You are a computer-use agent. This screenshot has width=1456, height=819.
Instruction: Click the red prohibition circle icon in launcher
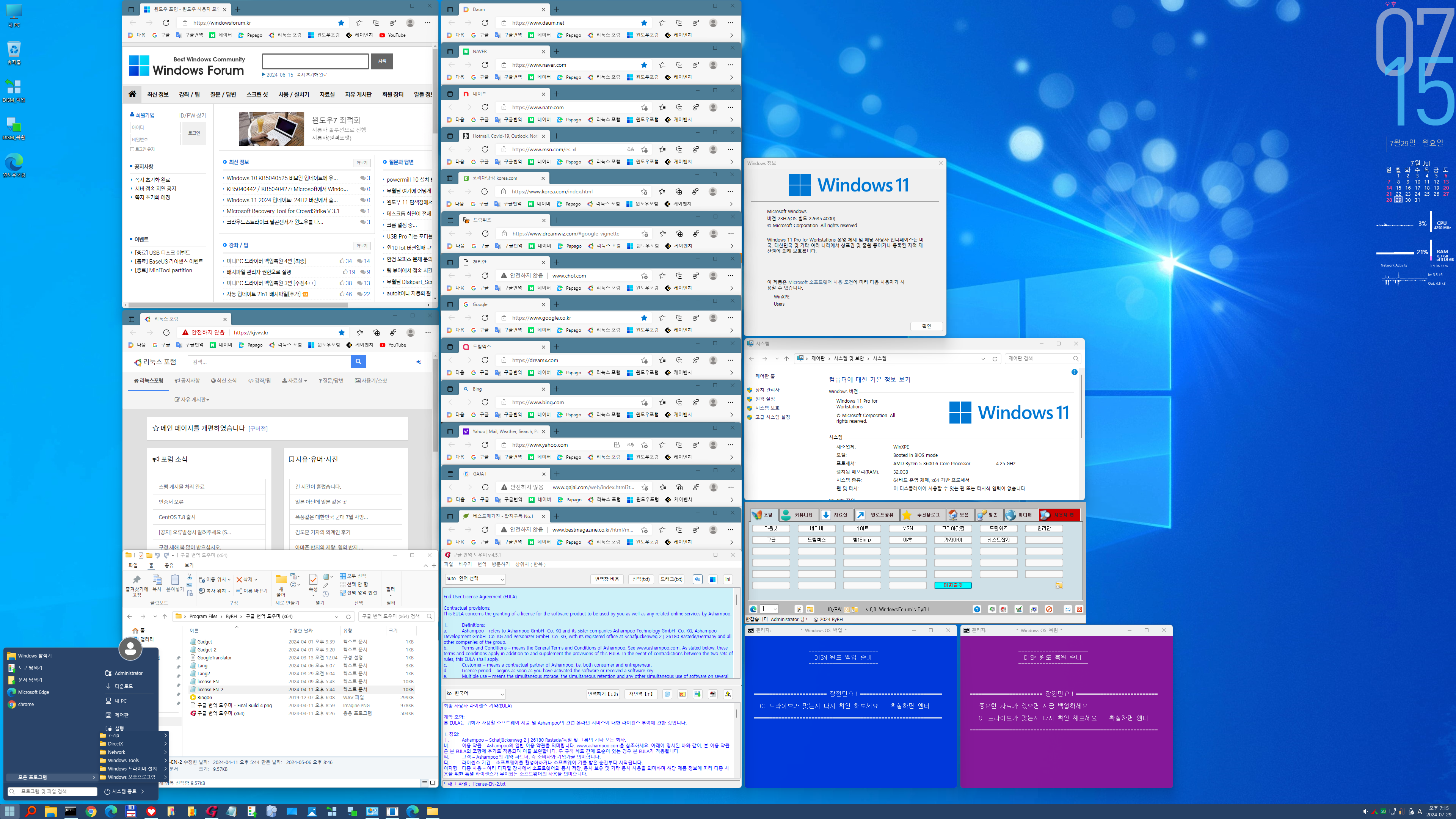point(1049,609)
